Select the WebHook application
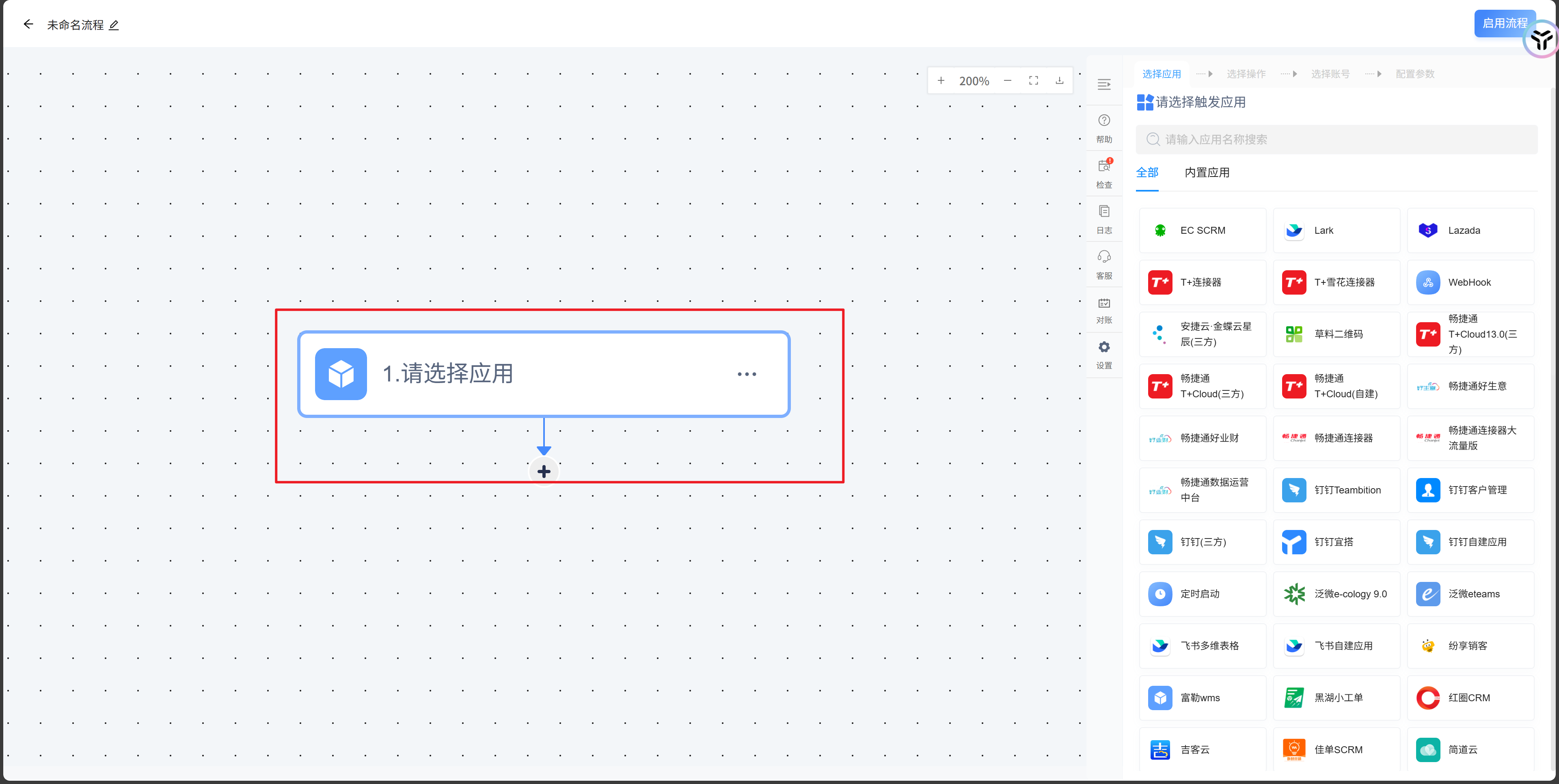 click(1470, 282)
